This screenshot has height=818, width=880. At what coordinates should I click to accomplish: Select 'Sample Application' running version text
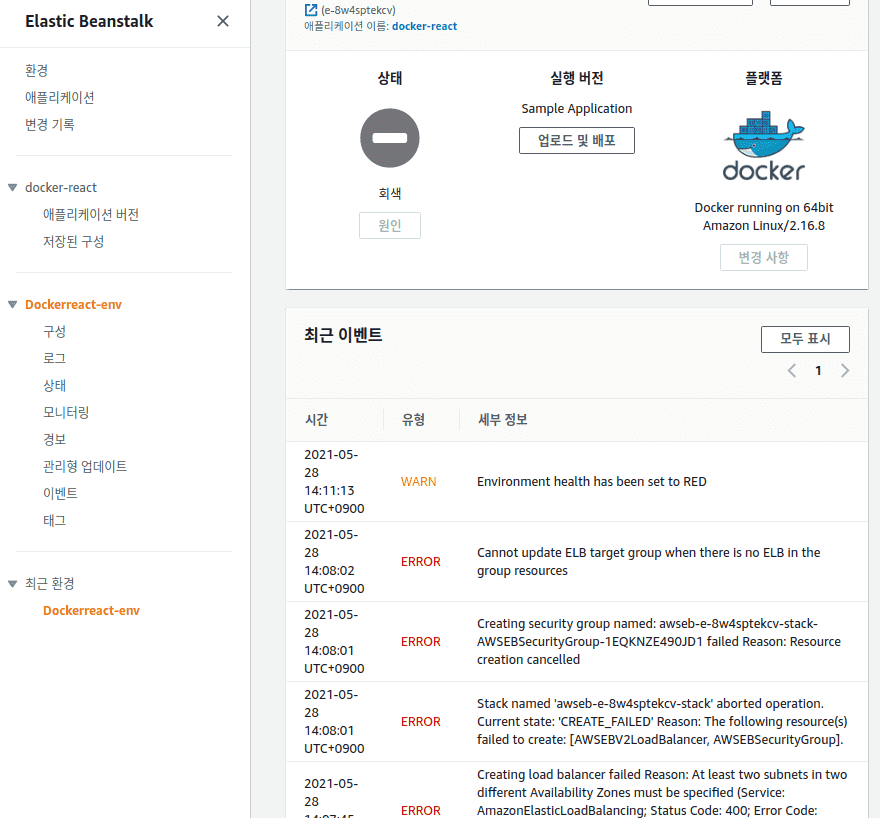coord(576,109)
